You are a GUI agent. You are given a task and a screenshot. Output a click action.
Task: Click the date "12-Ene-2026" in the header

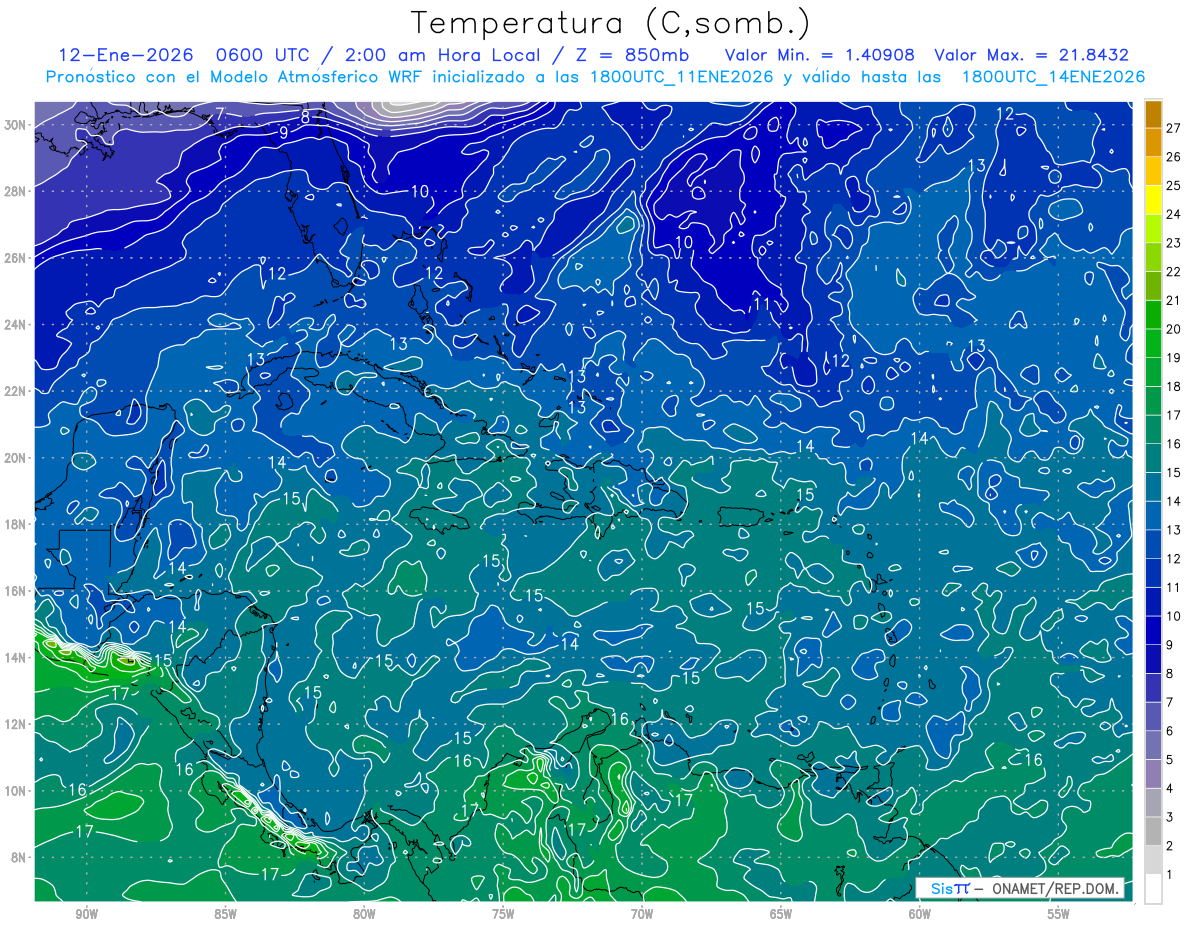(125, 55)
